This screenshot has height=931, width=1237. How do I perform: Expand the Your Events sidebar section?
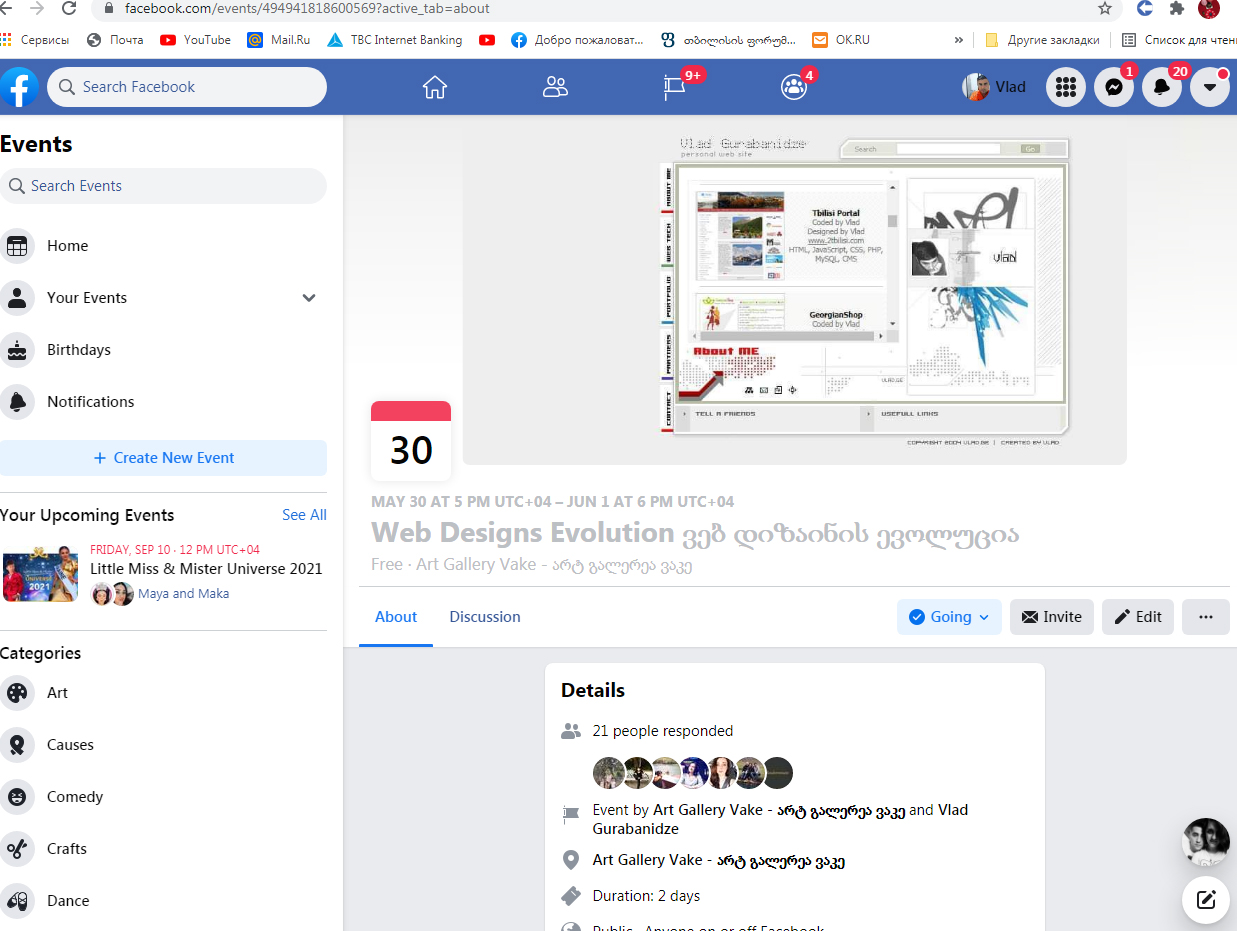309,298
